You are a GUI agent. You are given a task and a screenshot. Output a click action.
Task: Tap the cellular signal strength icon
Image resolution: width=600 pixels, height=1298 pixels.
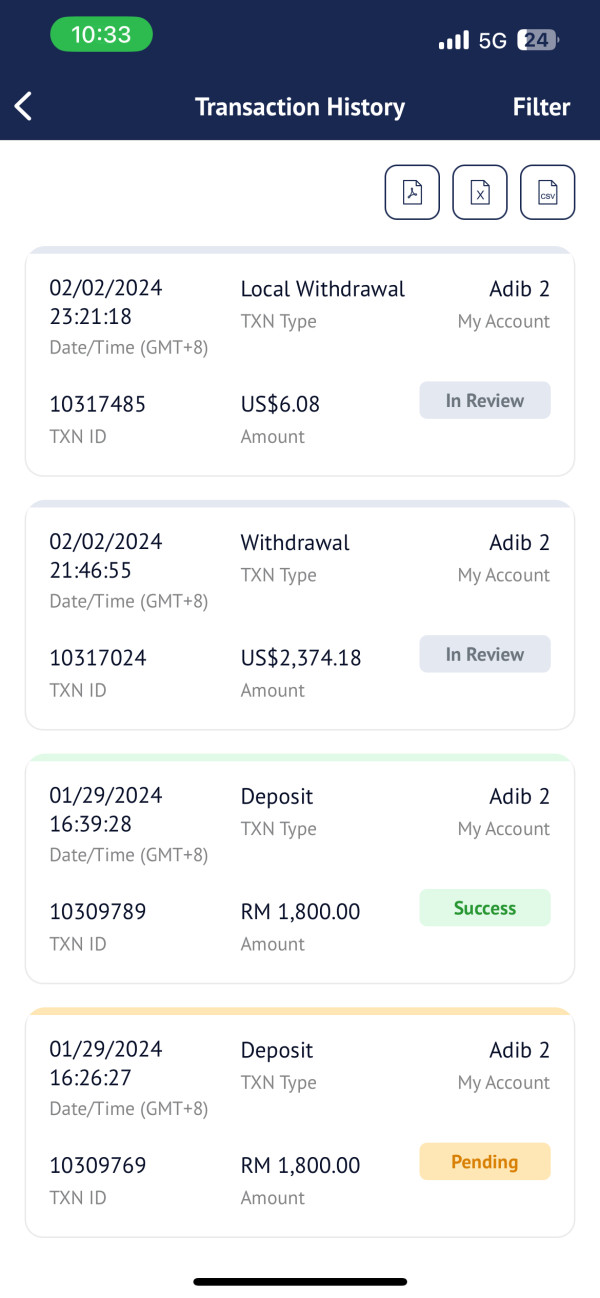[453, 41]
